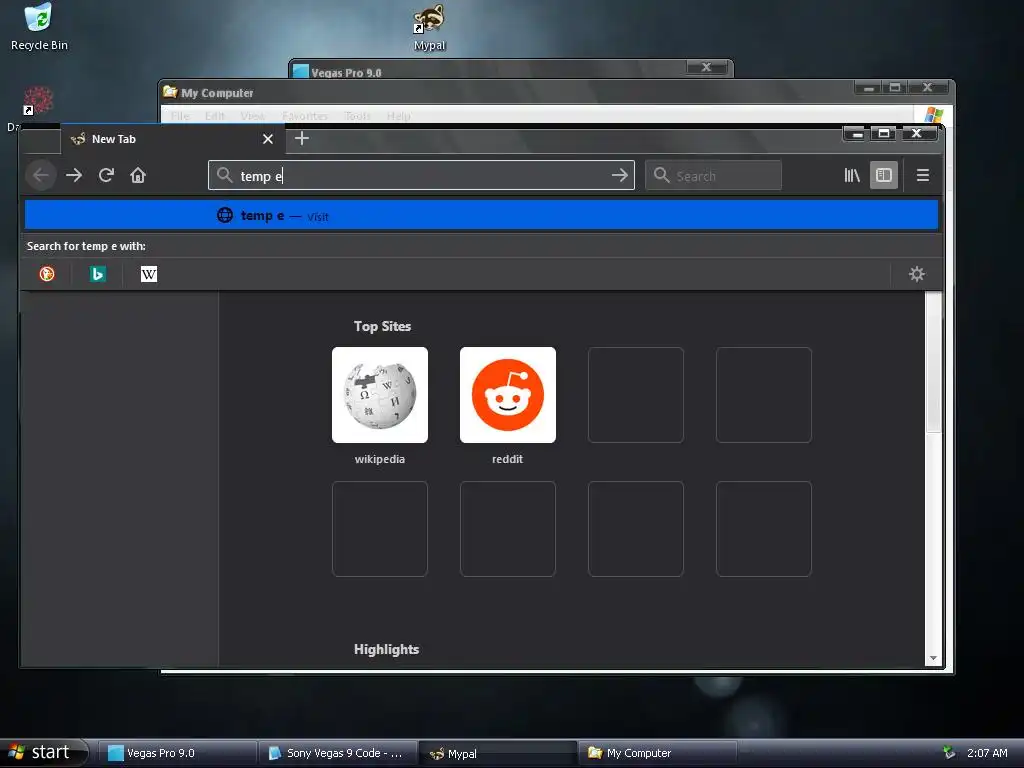This screenshot has width=1024, height=768.
Task: Toggle the sidebar view button
Action: pos(884,175)
